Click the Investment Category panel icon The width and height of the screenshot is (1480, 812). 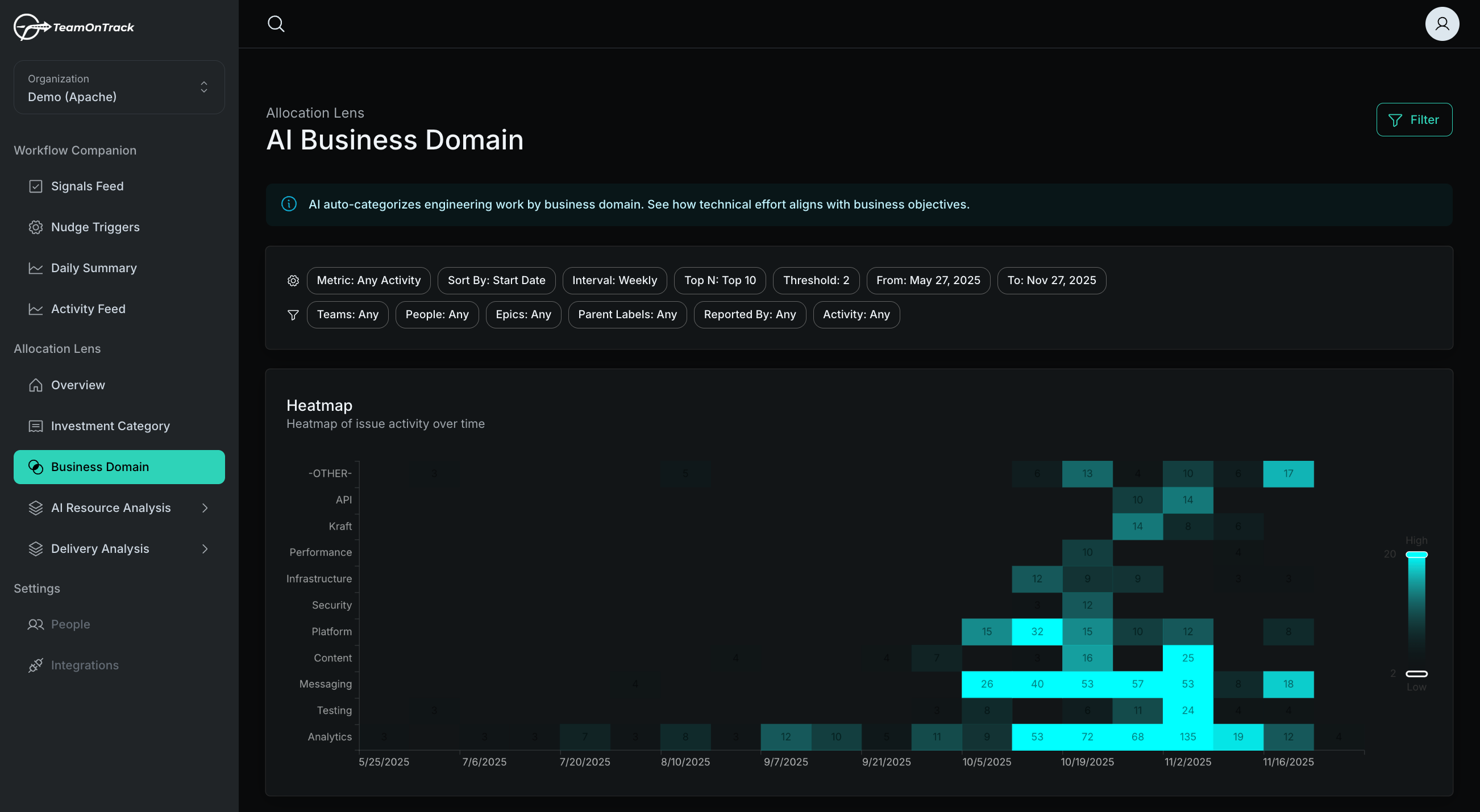coord(35,426)
